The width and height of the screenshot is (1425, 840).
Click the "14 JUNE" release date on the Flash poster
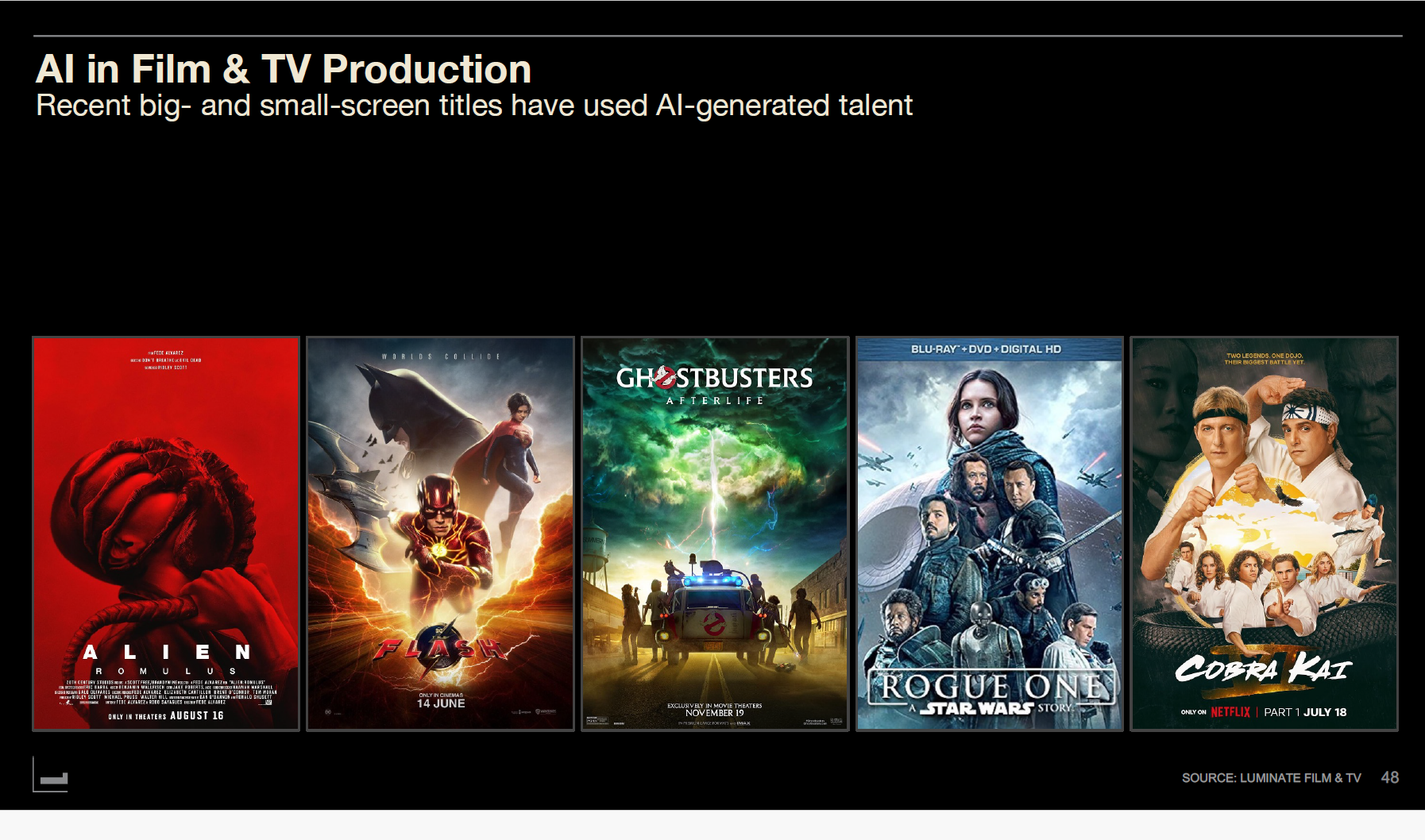click(x=441, y=703)
